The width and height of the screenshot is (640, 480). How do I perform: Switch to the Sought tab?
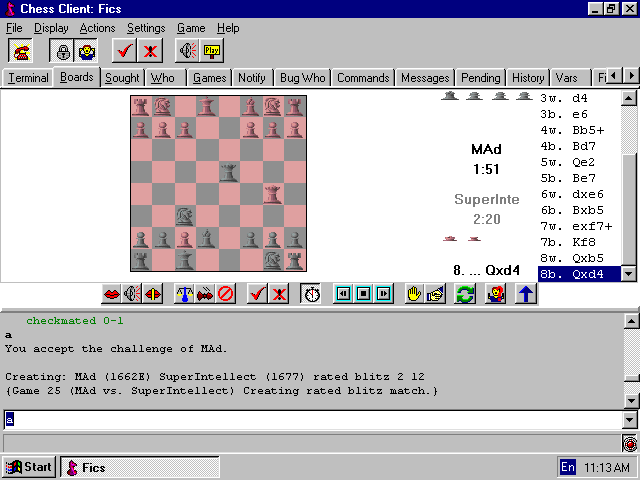pyautogui.click(x=122, y=78)
